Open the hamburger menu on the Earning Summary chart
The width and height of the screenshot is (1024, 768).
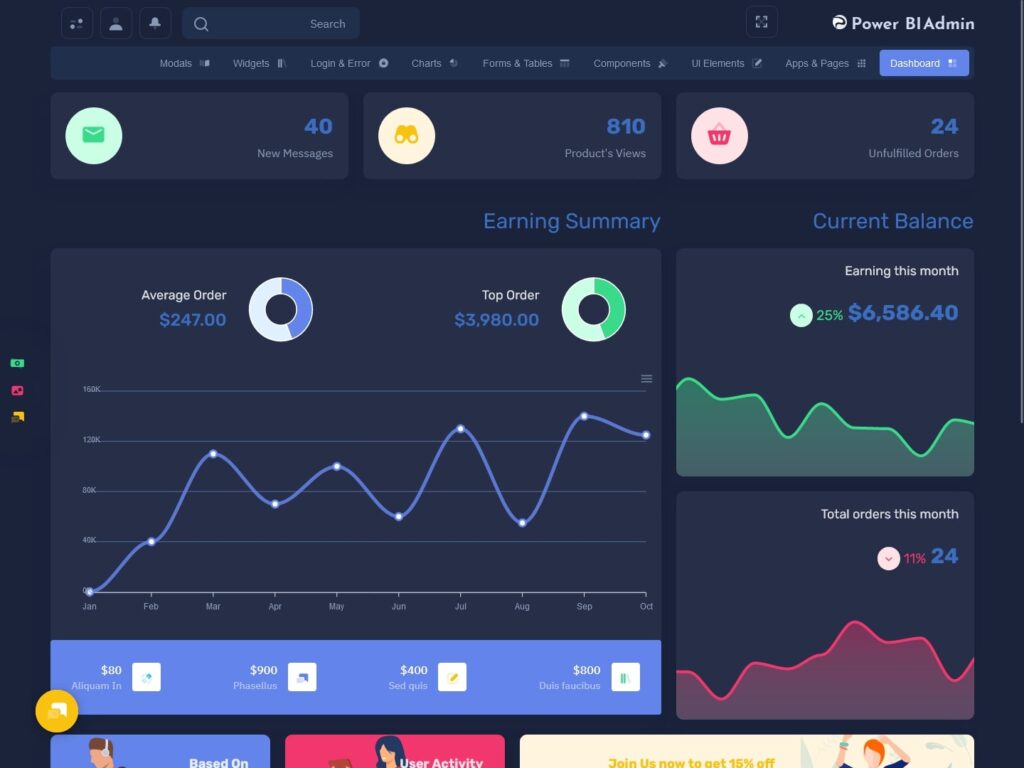[646, 379]
